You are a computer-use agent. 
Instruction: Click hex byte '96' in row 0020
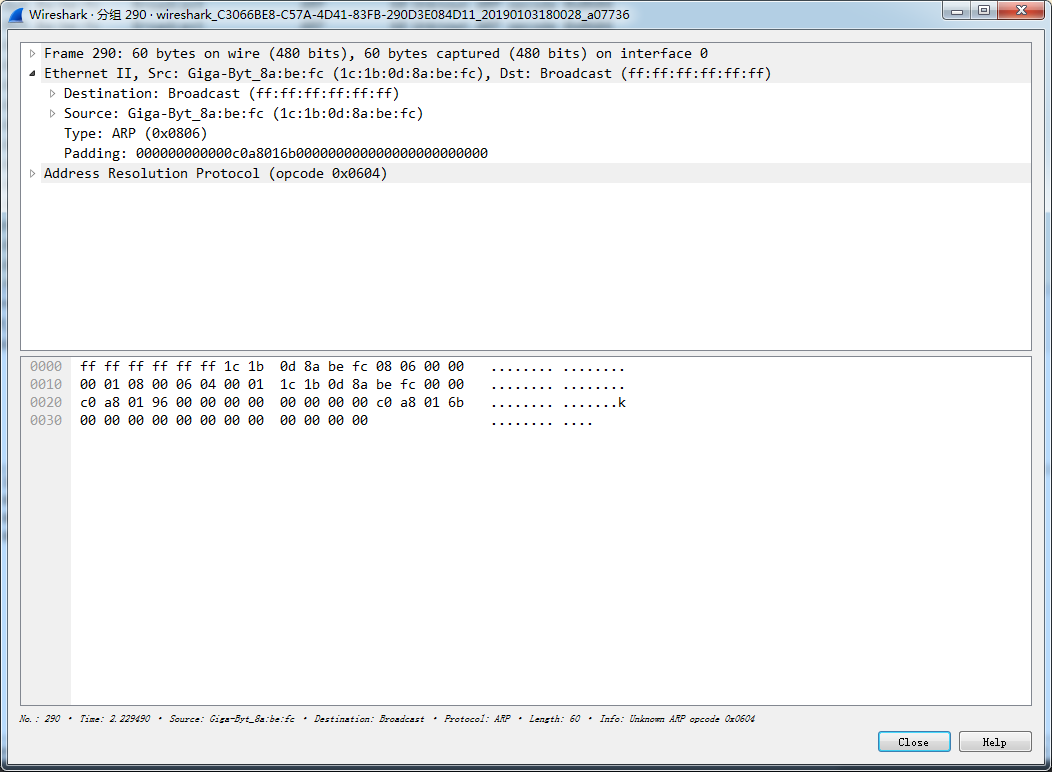(x=160, y=402)
